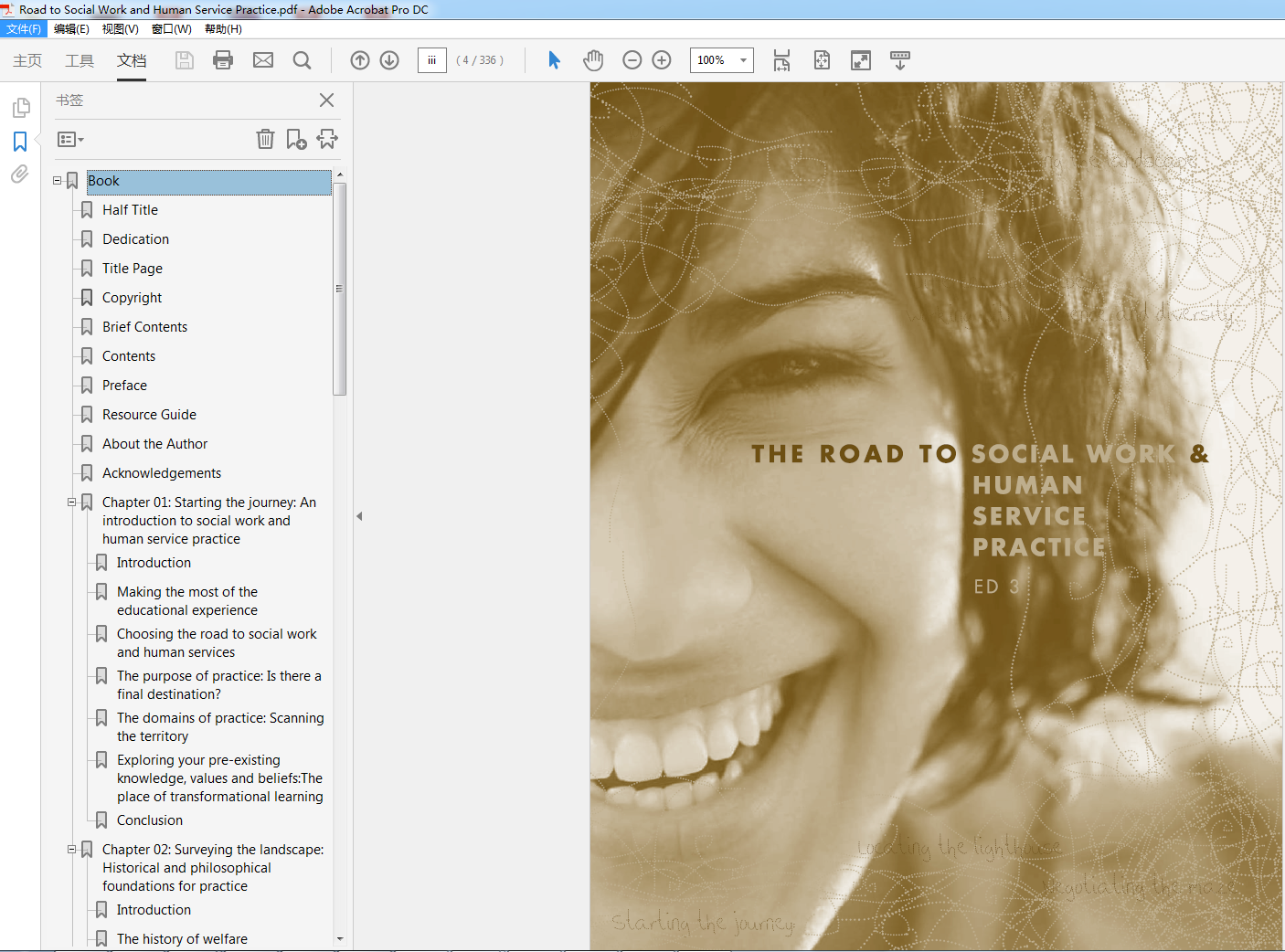Switch to the 文档 tab
The height and width of the screenshot is (952, 1285).
[132, 60]
